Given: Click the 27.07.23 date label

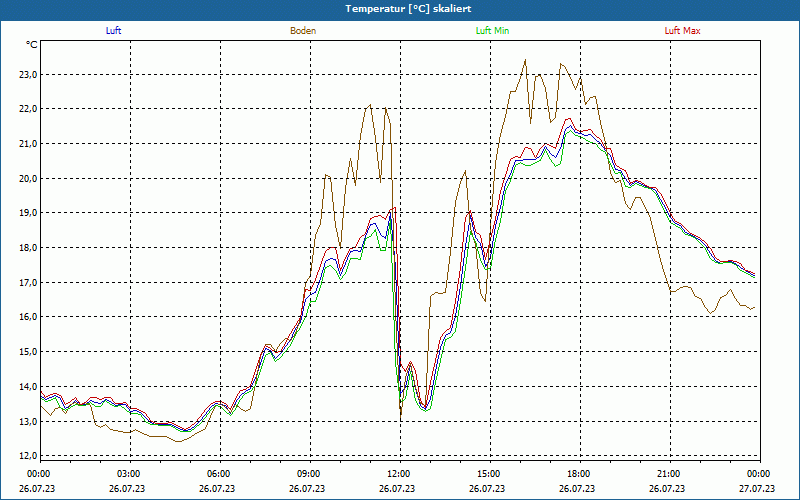Looking at the screenshot, I should click(757, 488).
